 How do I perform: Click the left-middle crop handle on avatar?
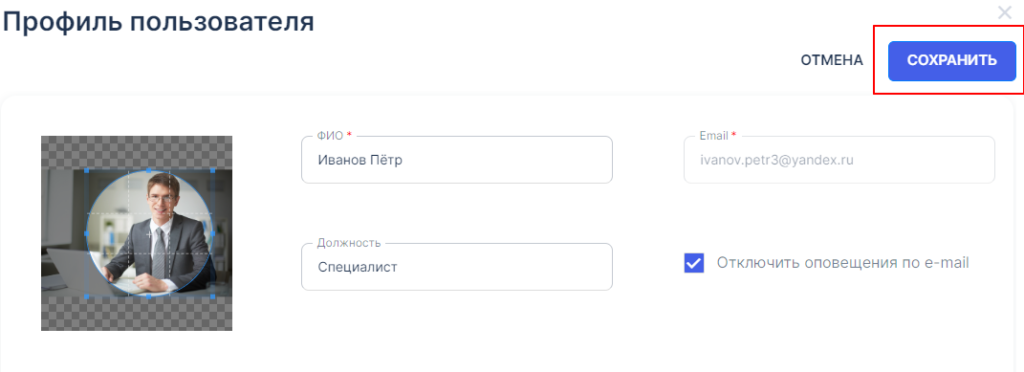coord(86,233)
